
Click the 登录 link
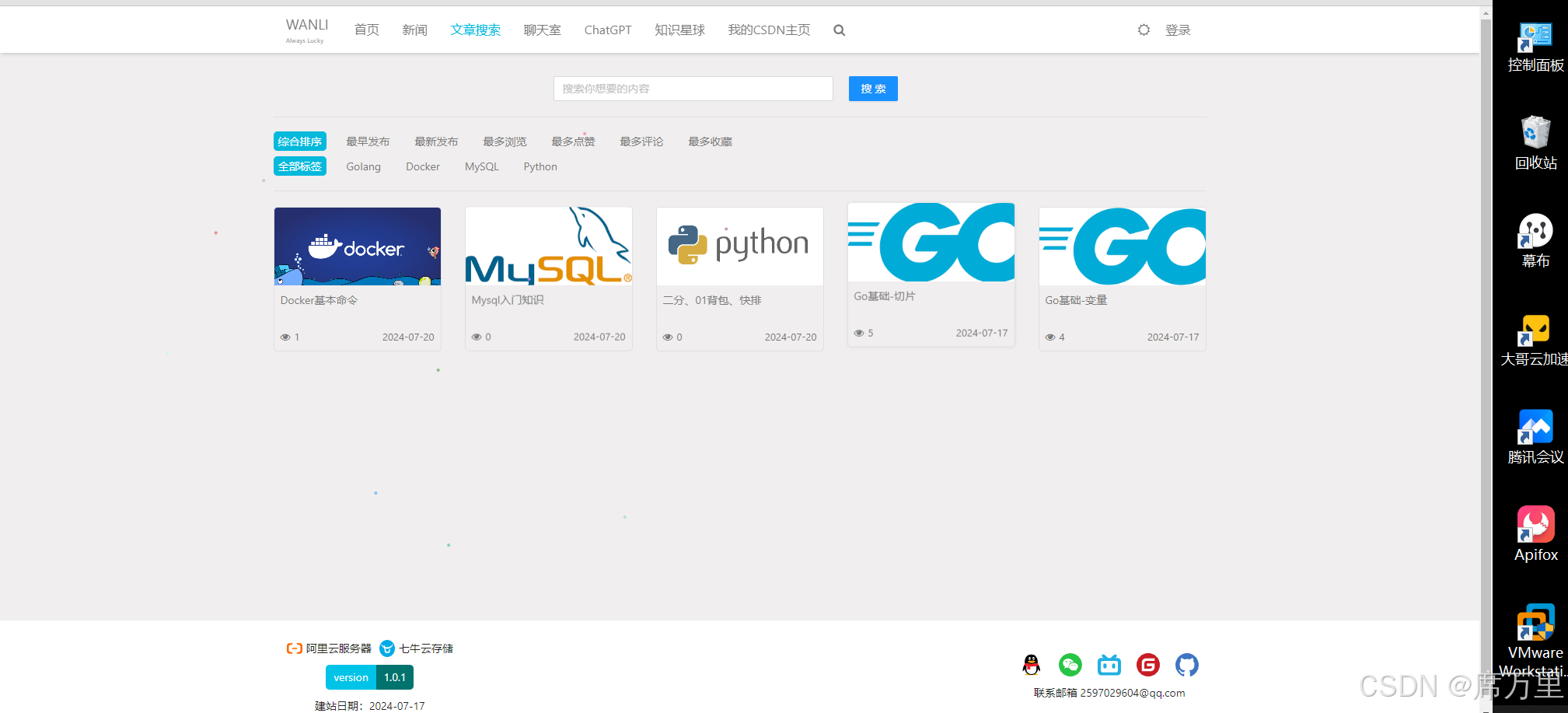coord(1178,30)
